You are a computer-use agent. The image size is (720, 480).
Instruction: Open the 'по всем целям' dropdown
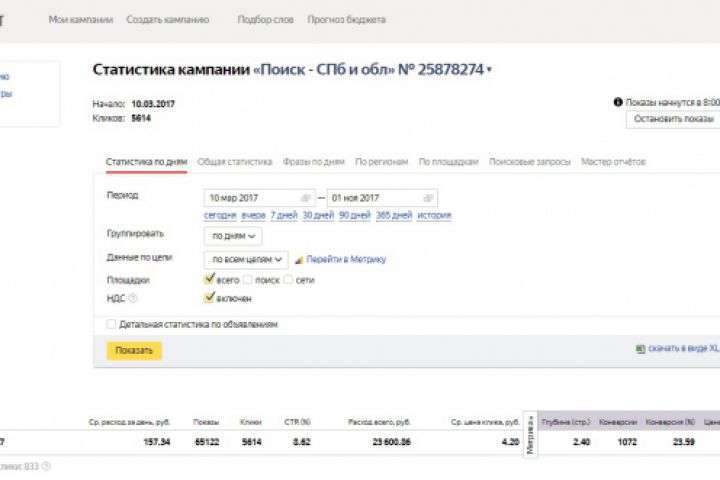245,259
